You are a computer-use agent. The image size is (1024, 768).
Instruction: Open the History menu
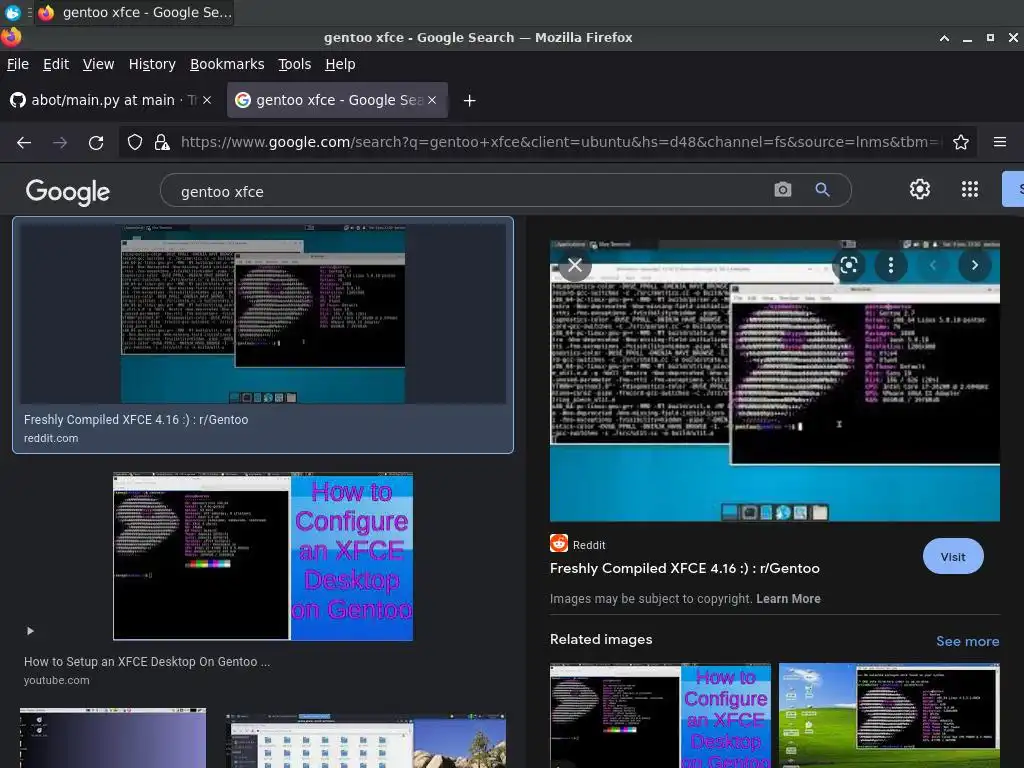point(152,64)
